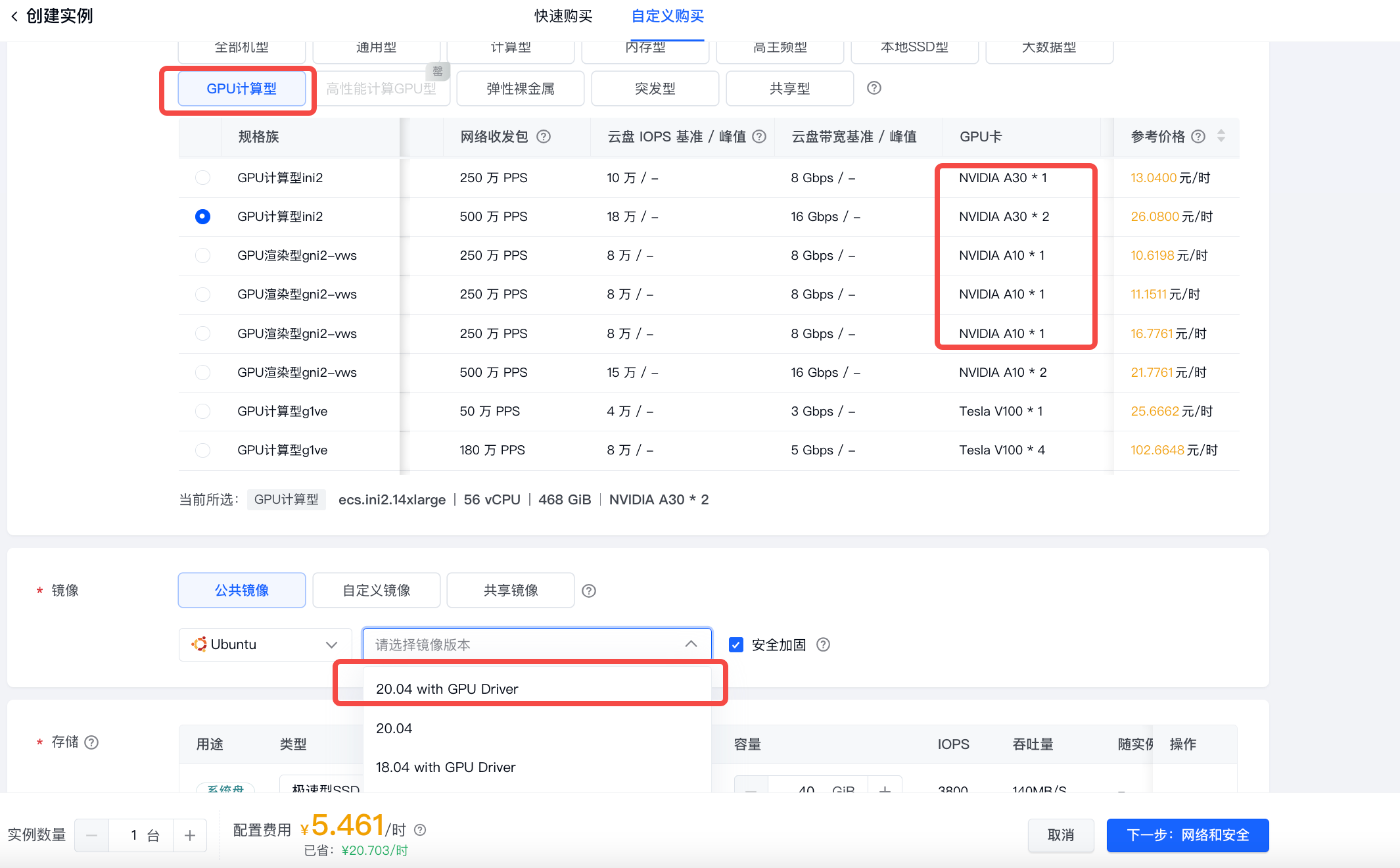Click help icon beside 安全加固

pos(823,644)
